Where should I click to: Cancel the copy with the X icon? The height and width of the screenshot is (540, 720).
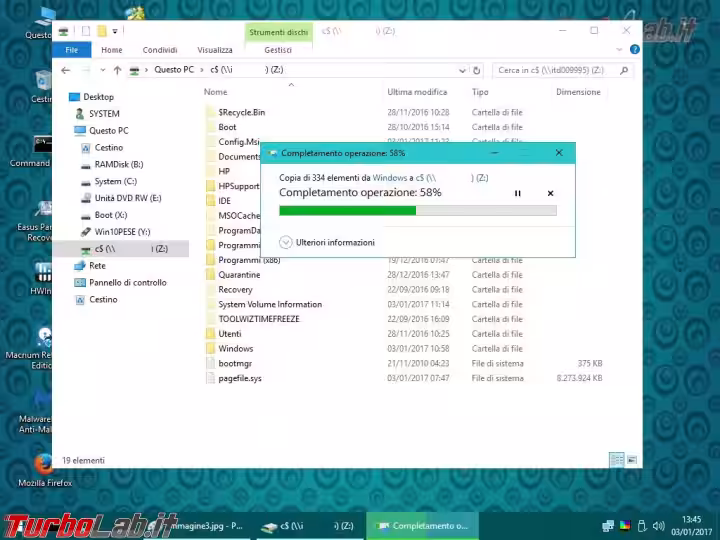550,193
